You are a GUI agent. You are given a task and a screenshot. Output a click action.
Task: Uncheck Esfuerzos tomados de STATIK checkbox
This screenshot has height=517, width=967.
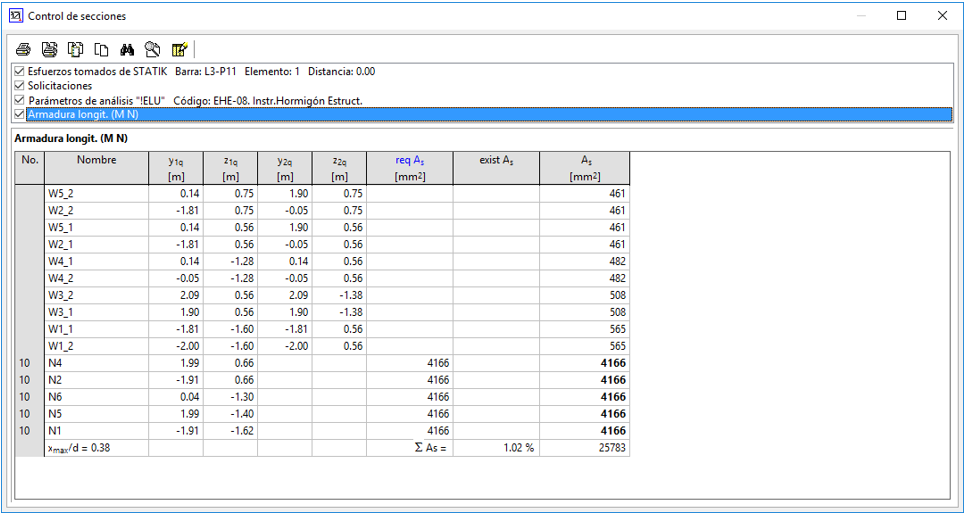tap(19, 72)
